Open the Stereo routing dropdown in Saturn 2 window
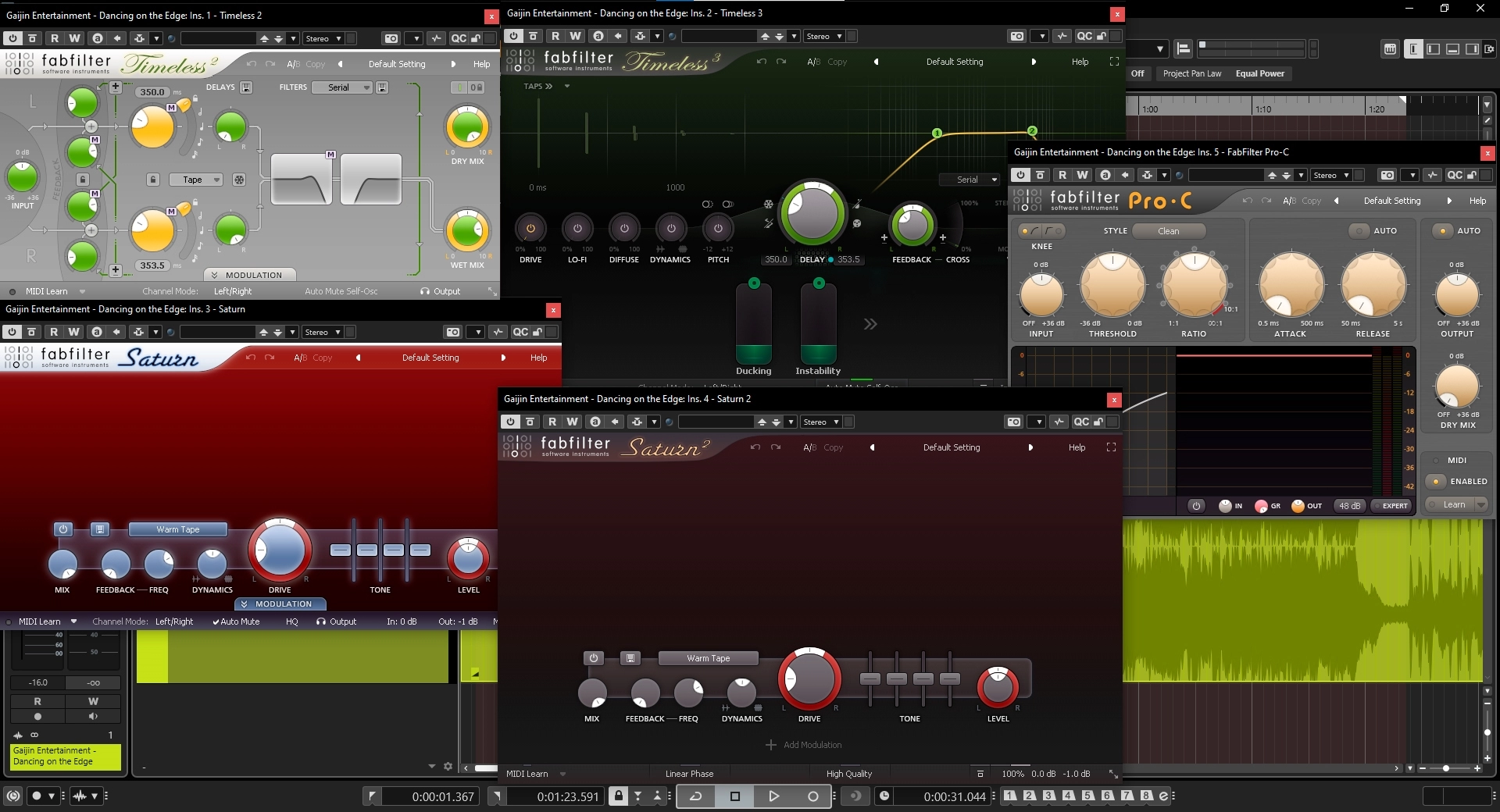 pos(821,422)
